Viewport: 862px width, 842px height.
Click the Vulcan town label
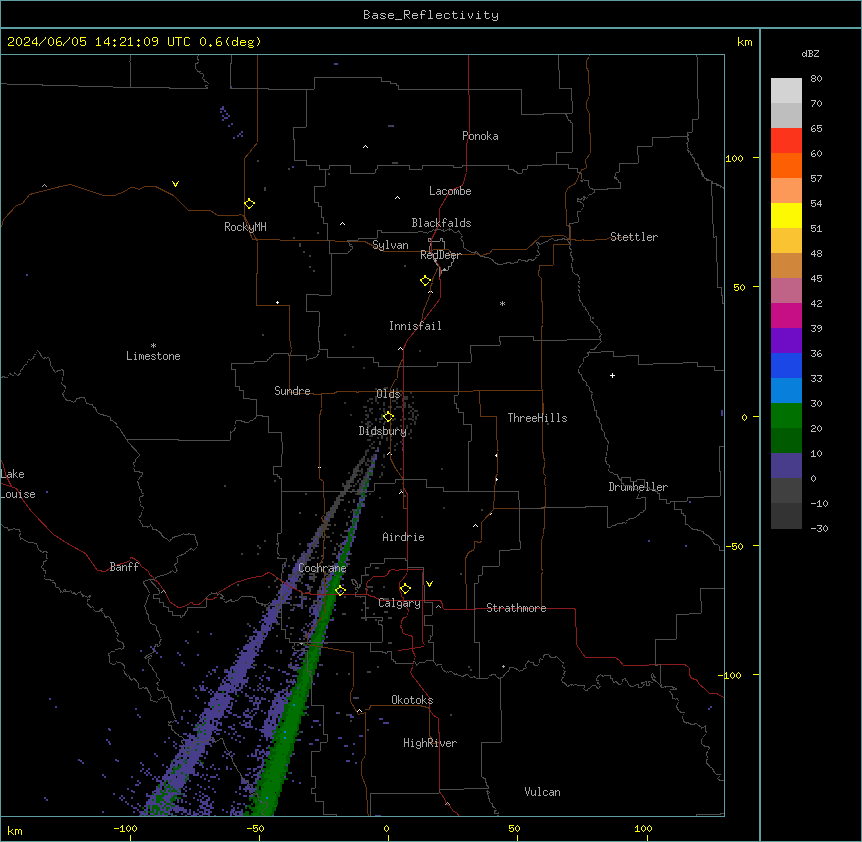(x=542, y=792)
